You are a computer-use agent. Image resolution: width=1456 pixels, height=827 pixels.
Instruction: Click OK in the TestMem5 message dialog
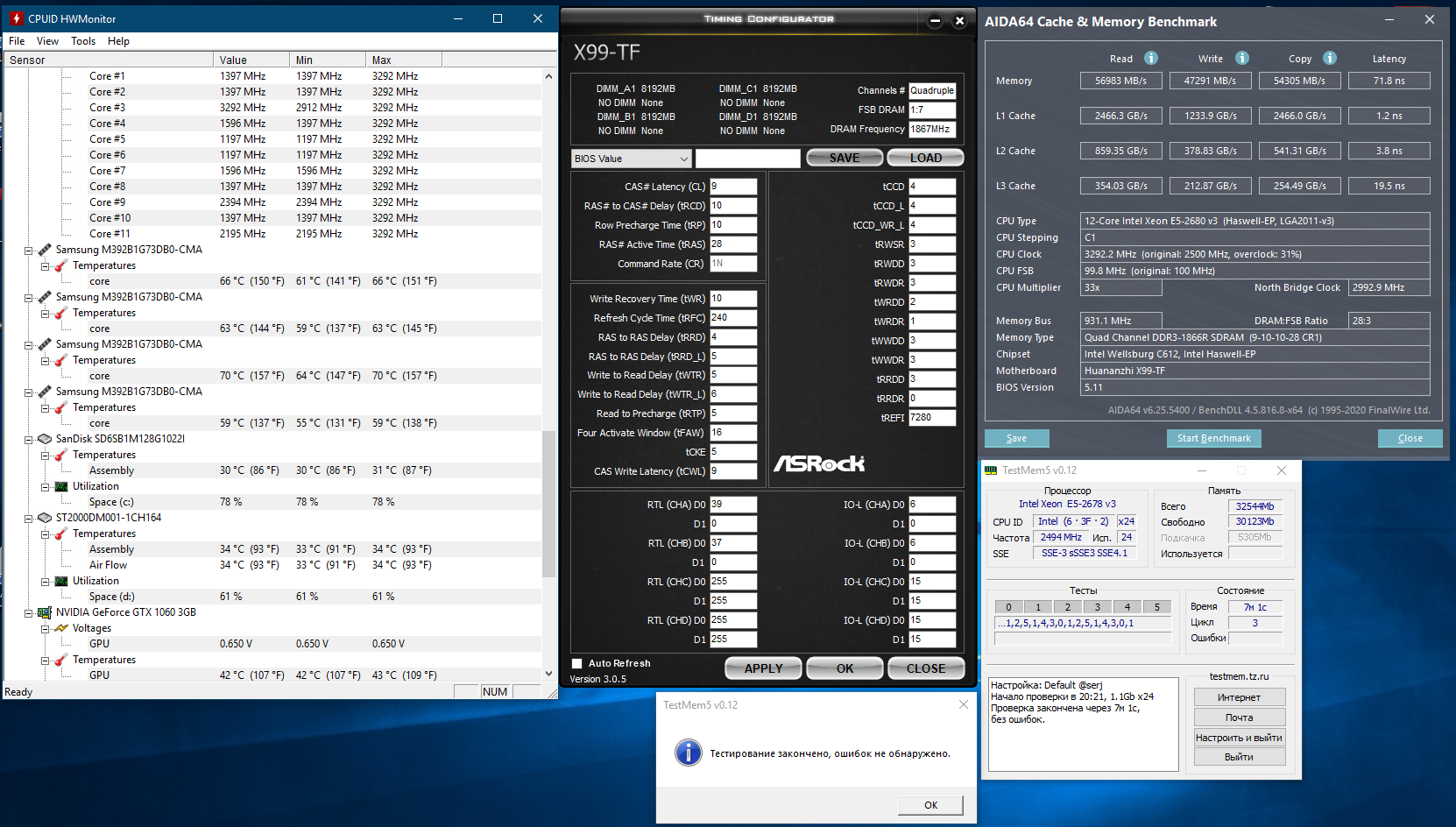[x=930, y=805]
